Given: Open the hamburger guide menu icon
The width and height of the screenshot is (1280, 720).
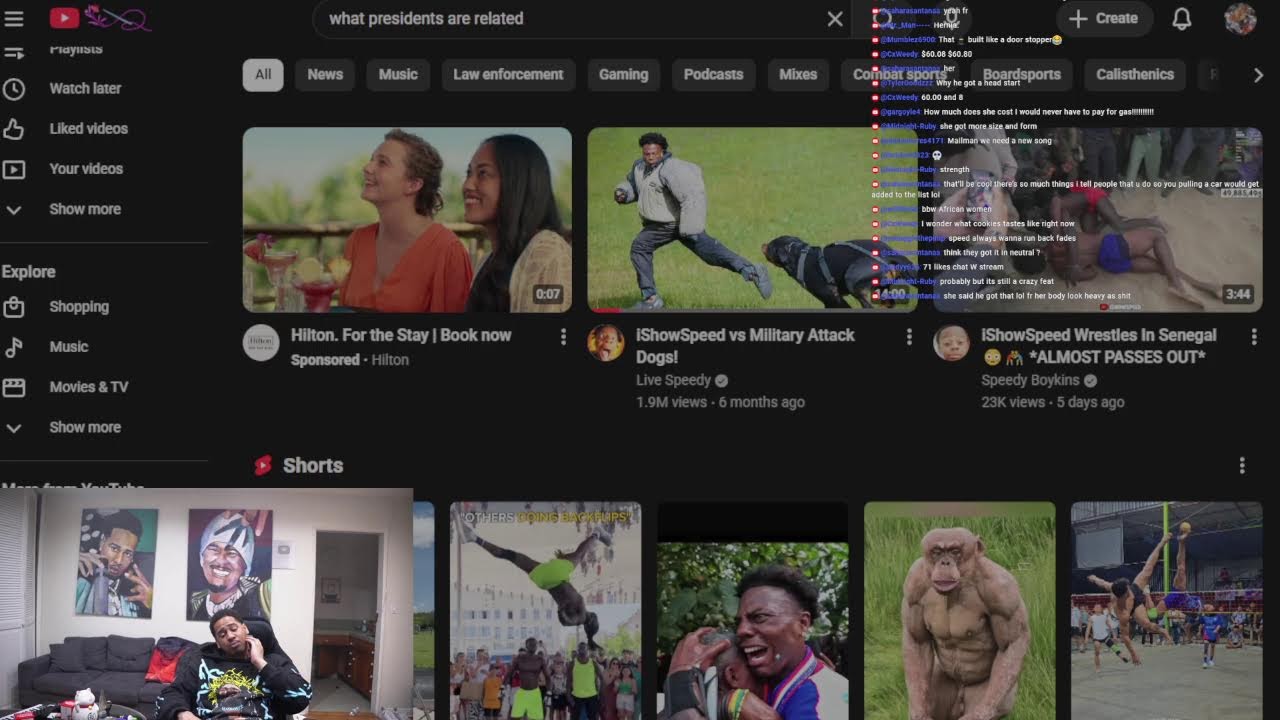Looking at the screenshot, I should point(14,18).
